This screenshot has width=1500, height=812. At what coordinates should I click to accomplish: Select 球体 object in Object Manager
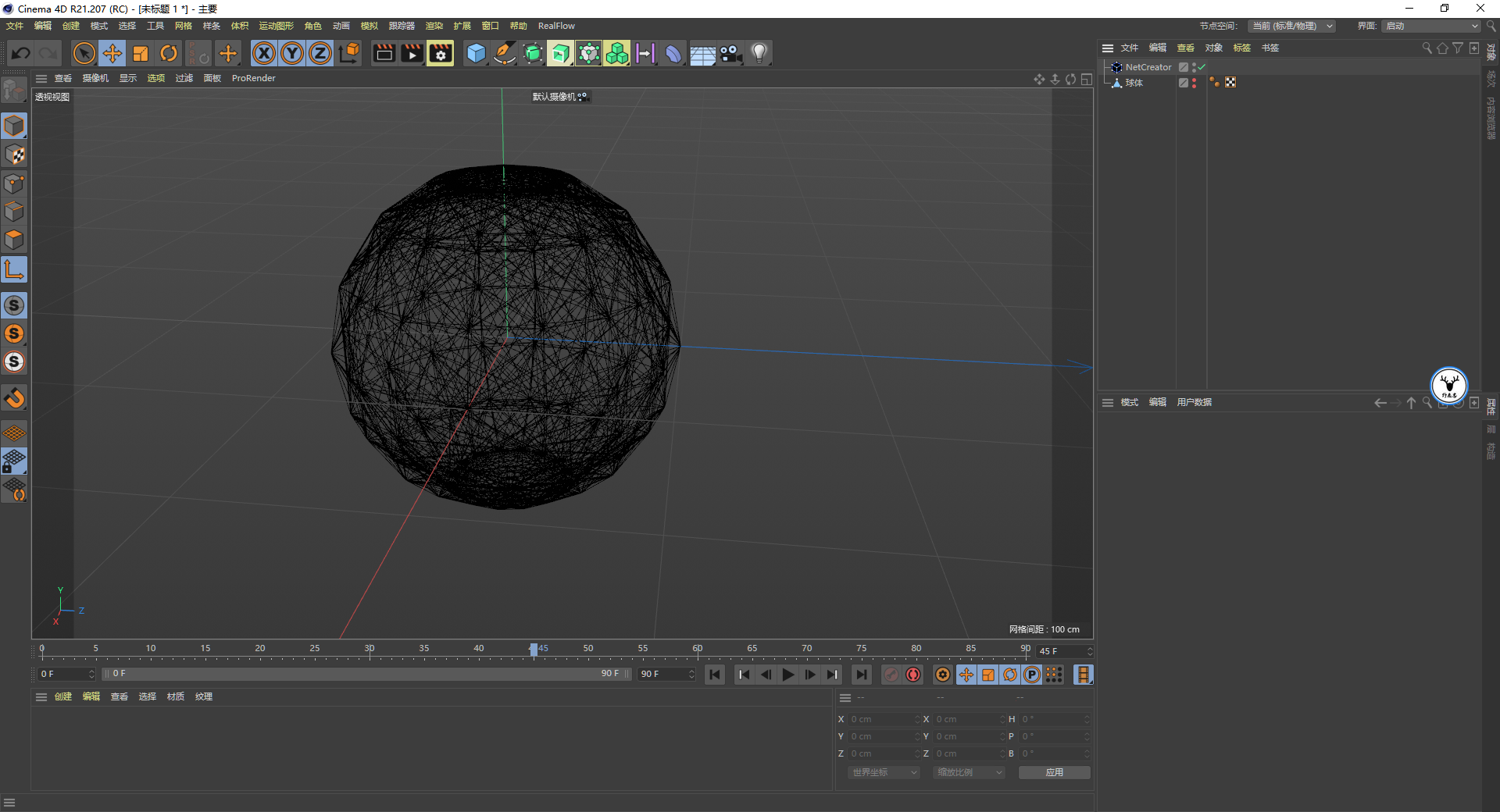[1134, 83]
